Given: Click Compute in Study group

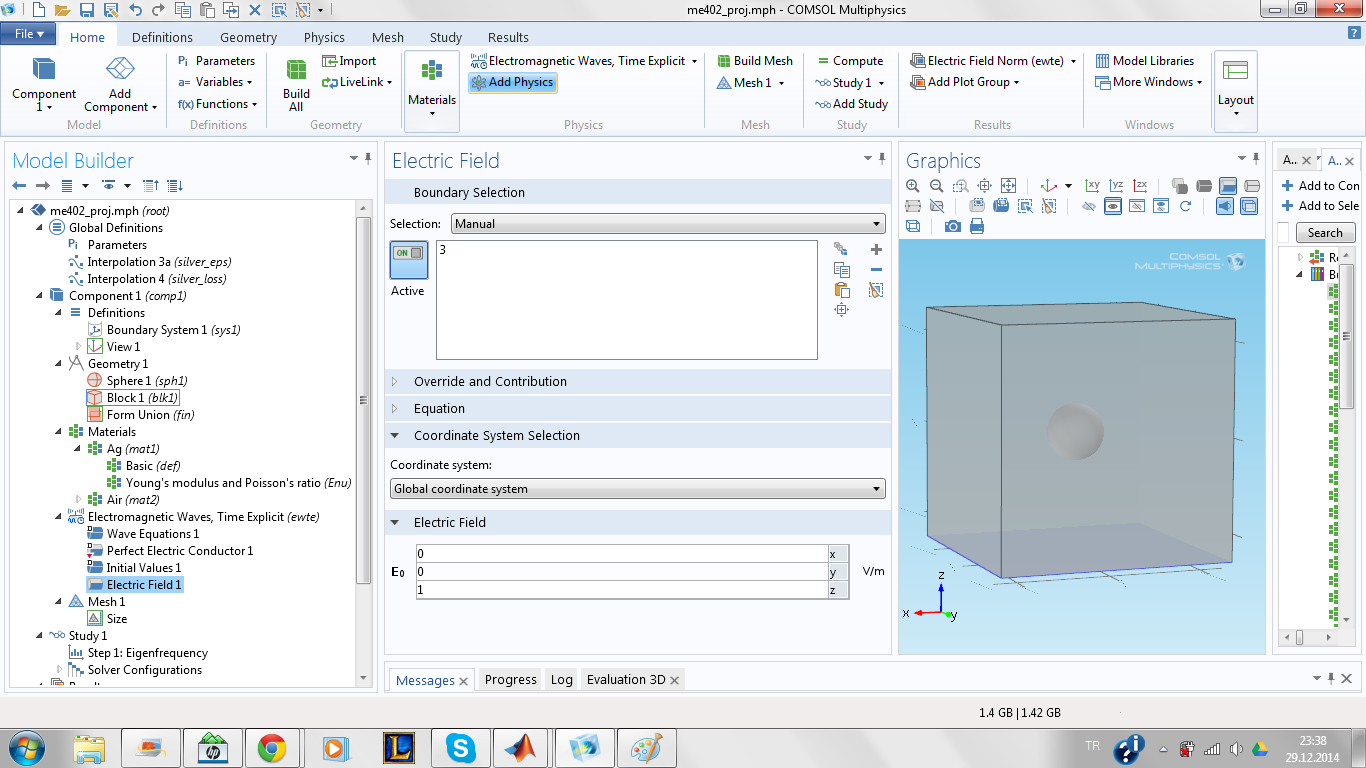Looking at the screenshot, I should (x=849, y=61).
